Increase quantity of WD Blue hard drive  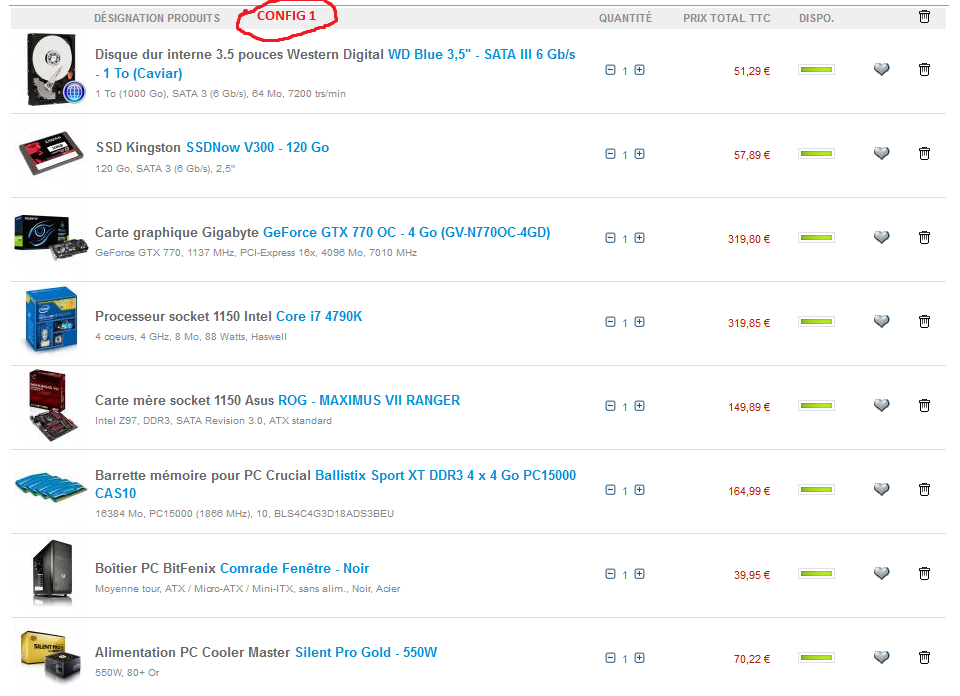[639, 70]
